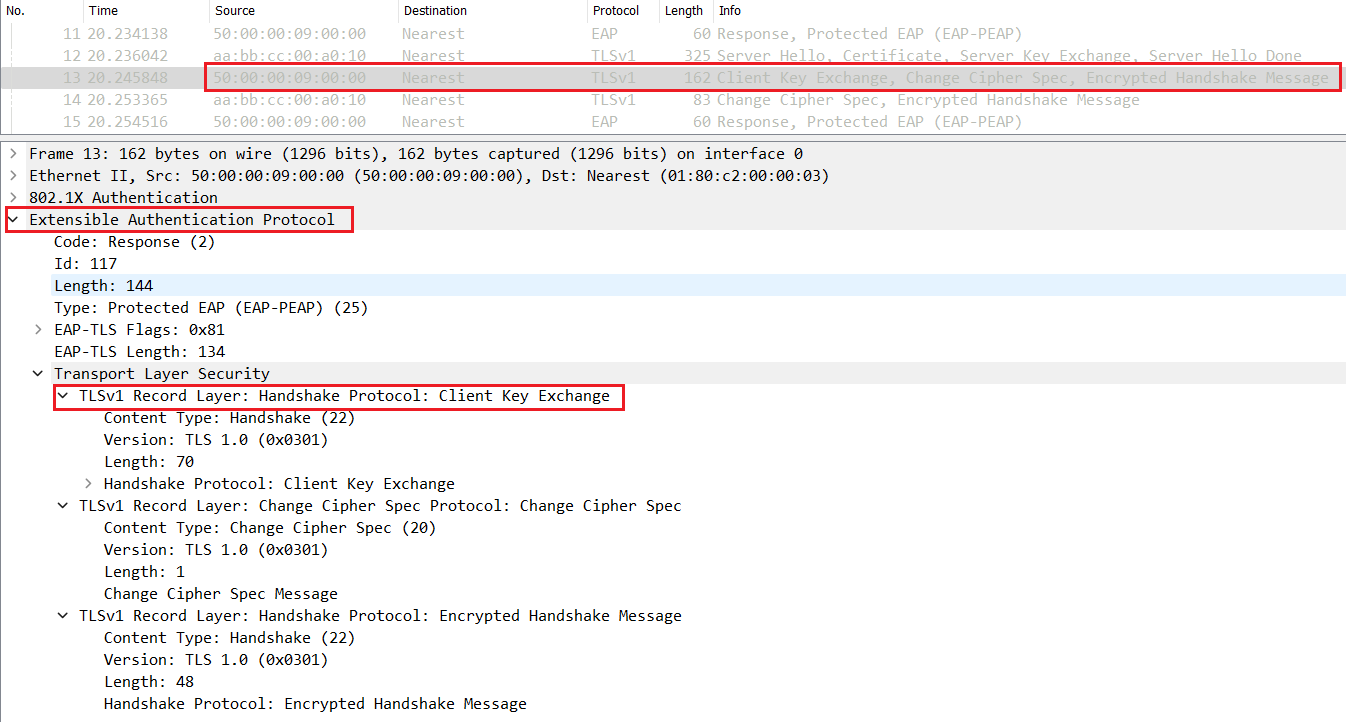Collapse the Change Cipher Spec record layer
The height and width of the screenshot is (722, 1346).
(62, 505)
